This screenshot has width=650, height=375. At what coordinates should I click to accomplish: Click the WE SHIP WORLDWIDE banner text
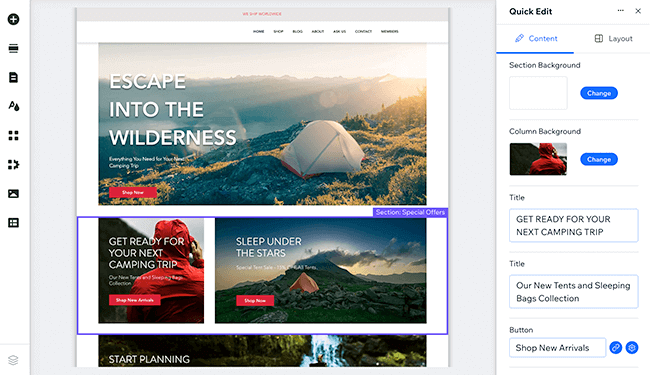pos(262,14)
